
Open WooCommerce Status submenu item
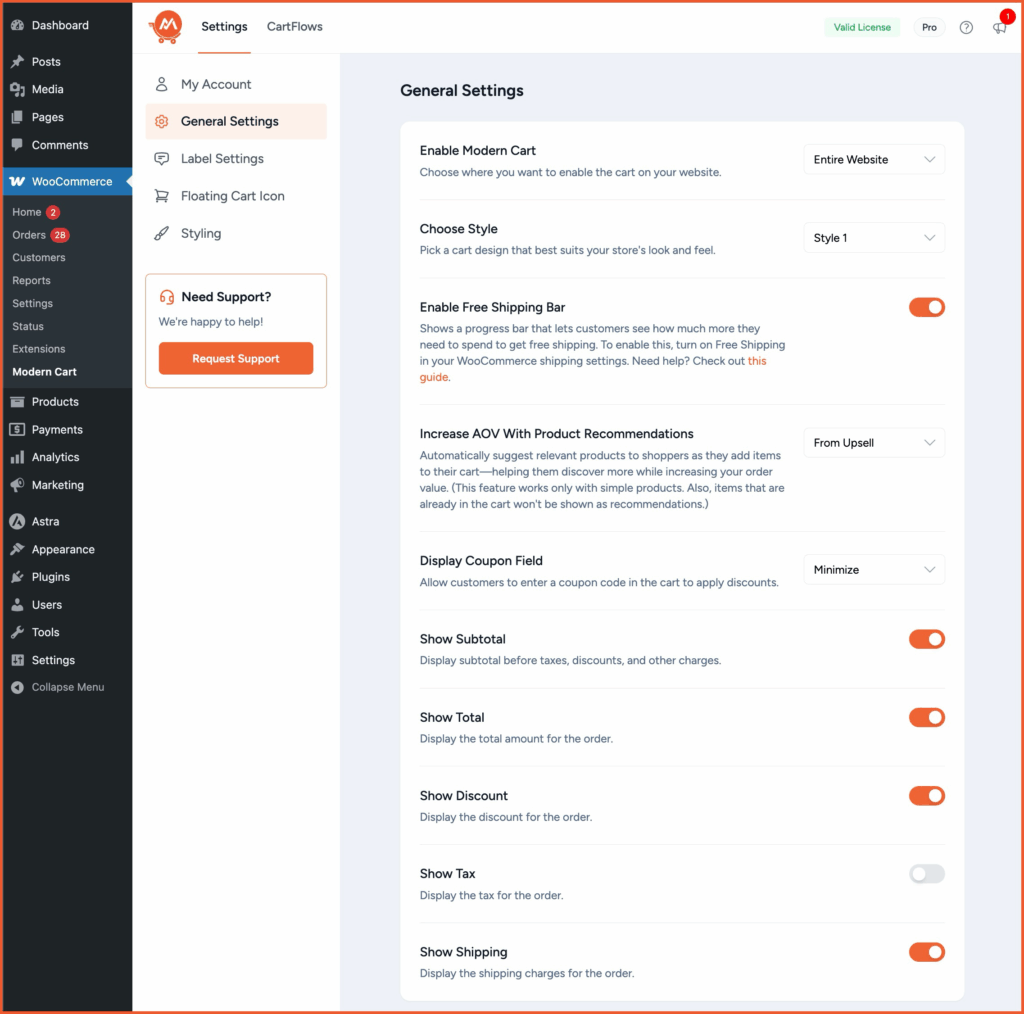coord(28,326)
